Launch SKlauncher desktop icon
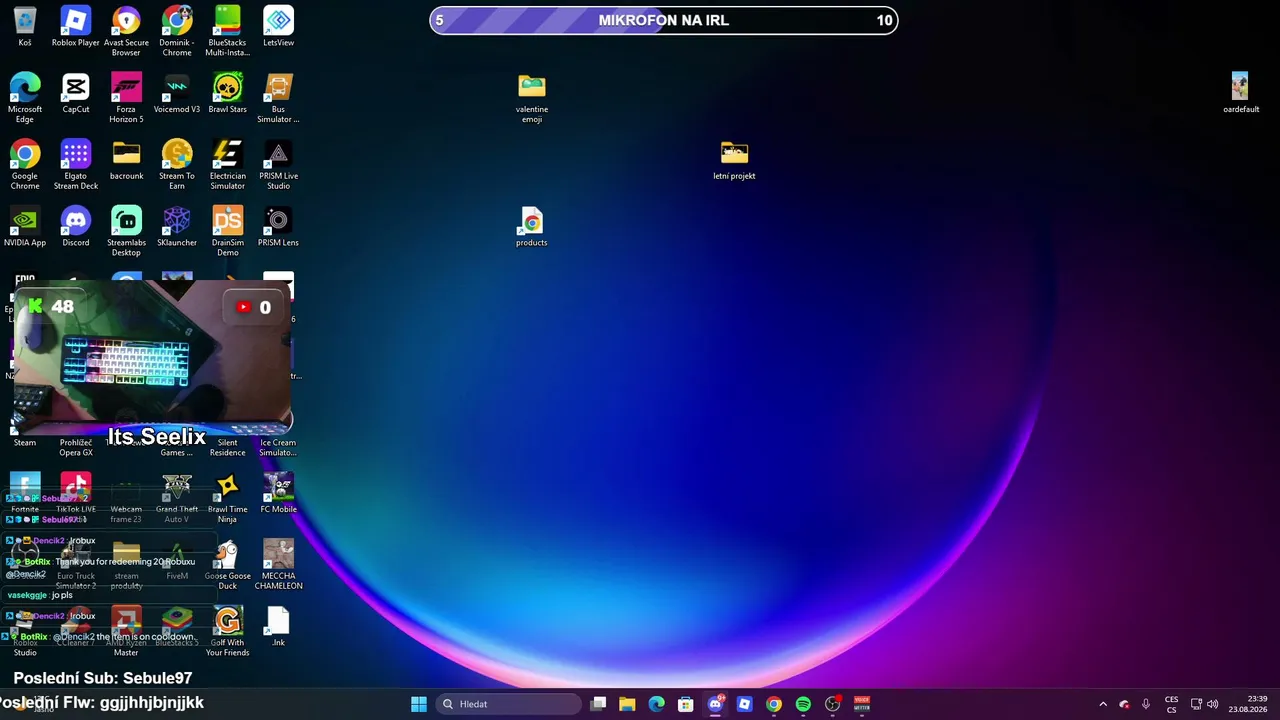This screenshot has height=720, width=1280. [177, 227]
